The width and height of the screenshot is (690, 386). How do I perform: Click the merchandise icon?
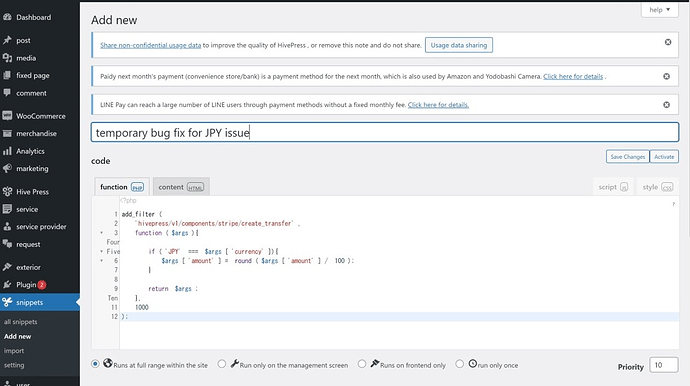[x=7, y=133]
